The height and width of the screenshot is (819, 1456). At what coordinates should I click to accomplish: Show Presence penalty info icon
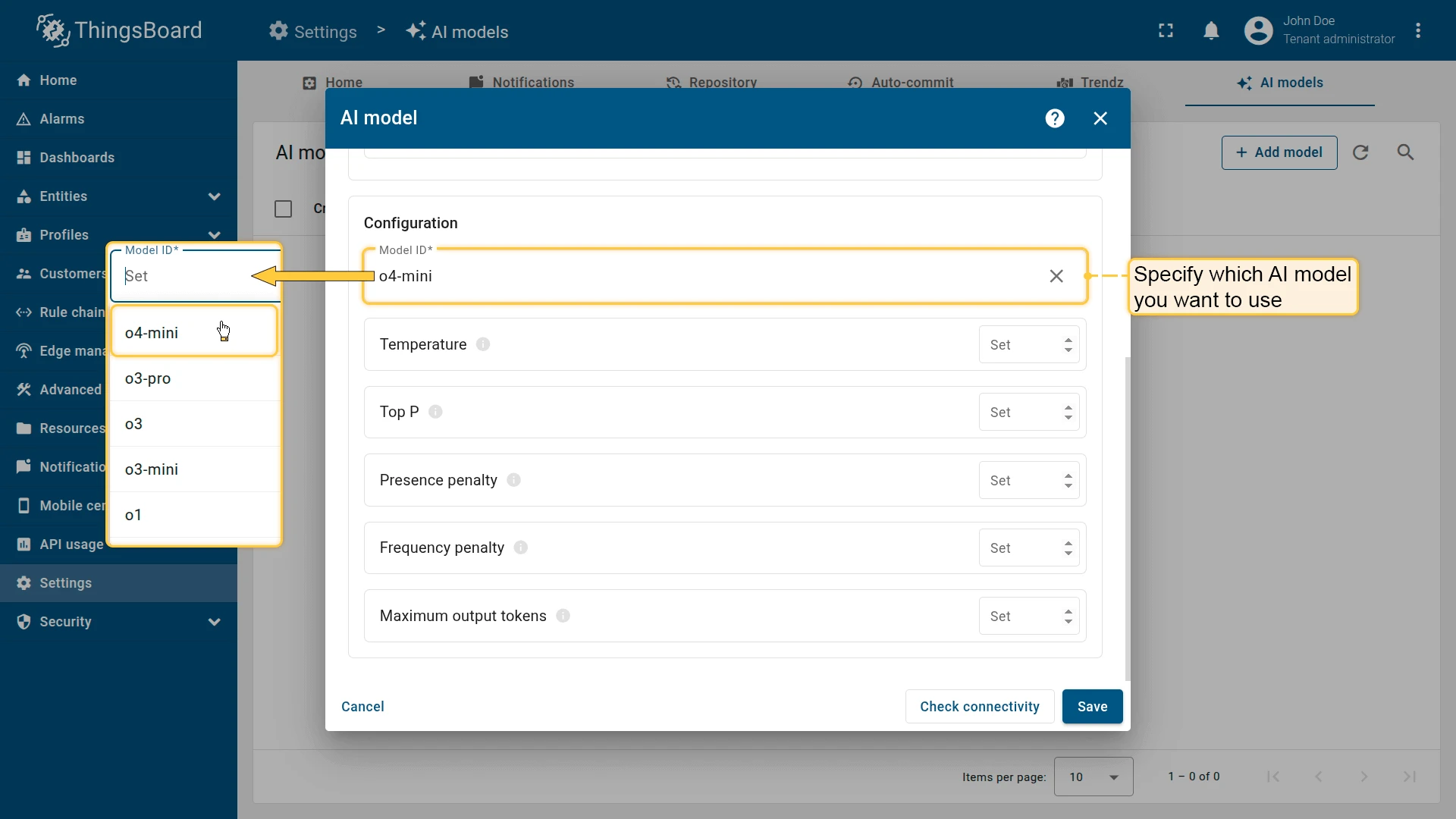click(x=513, y=480)
